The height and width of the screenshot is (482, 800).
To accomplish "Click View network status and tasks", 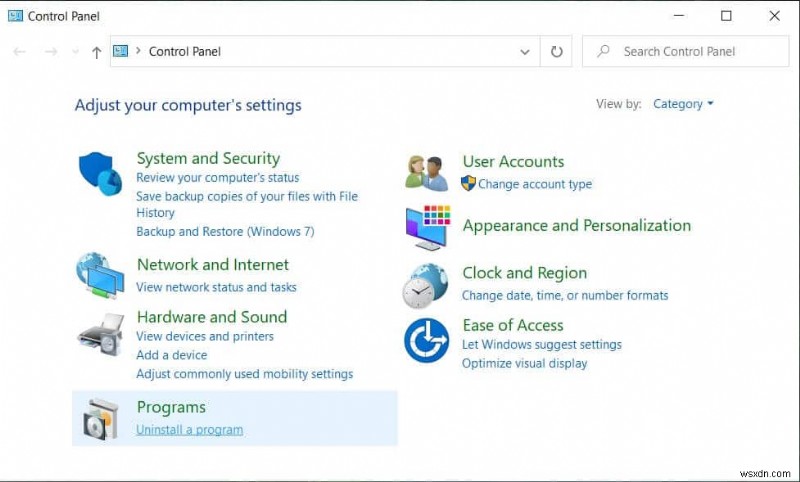I will click(x=216, y=287).
